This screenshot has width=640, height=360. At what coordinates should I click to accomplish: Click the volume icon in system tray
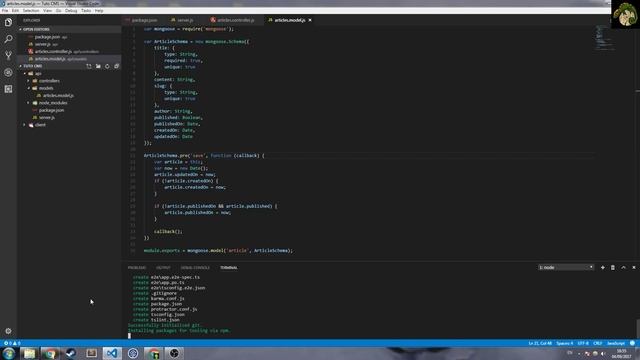coord(603,354)
